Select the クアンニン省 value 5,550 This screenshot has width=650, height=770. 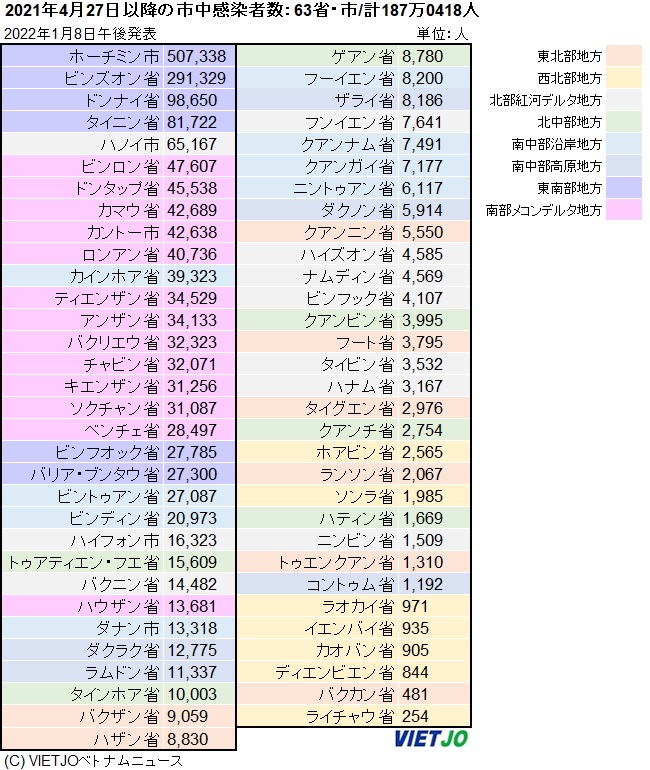(x=426, y=232)
